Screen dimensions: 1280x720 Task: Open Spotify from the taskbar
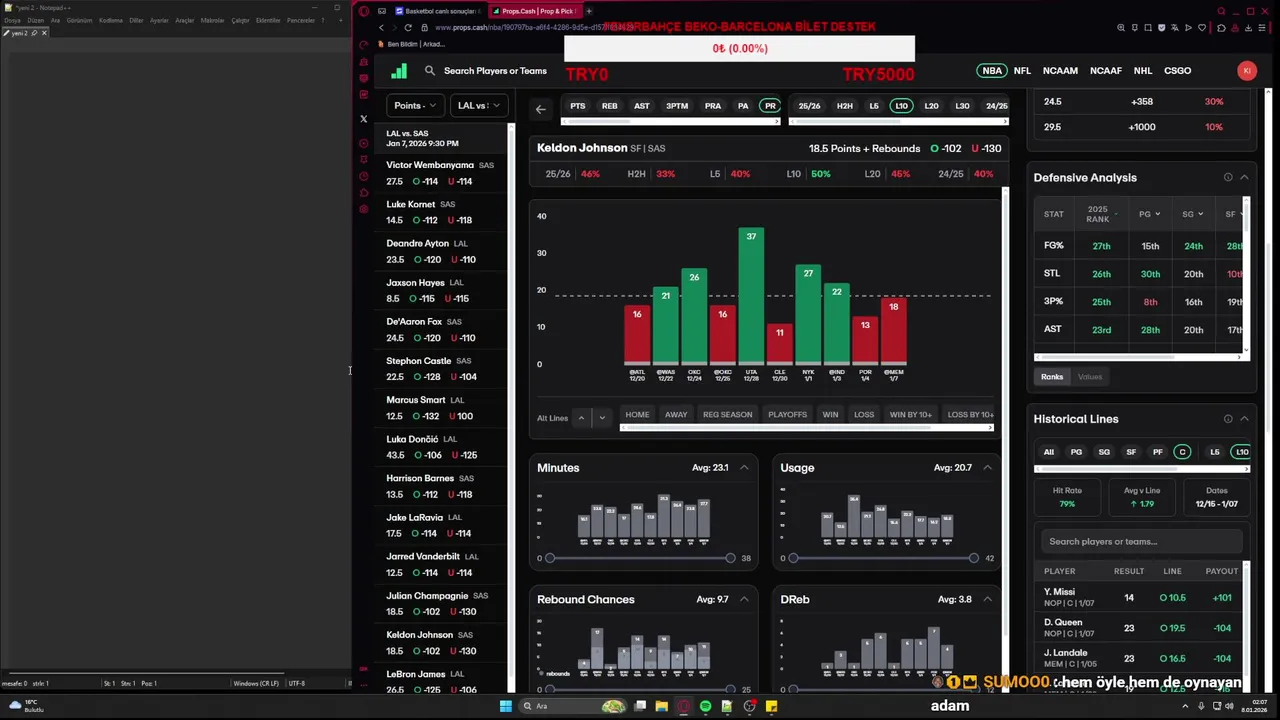(x=705, y=706)
